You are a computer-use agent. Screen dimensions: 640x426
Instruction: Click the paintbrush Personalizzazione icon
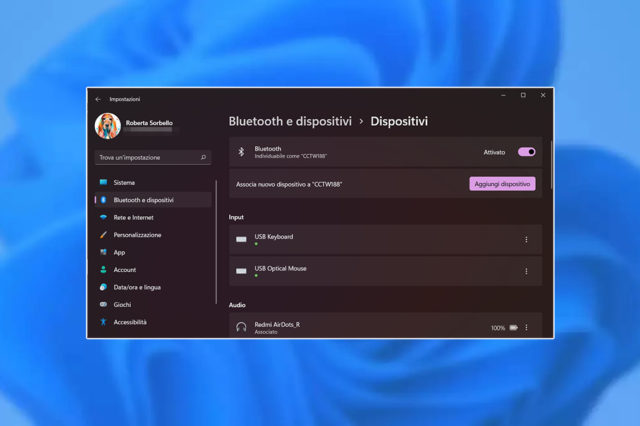pyautogui.click(x=103, y=235)
